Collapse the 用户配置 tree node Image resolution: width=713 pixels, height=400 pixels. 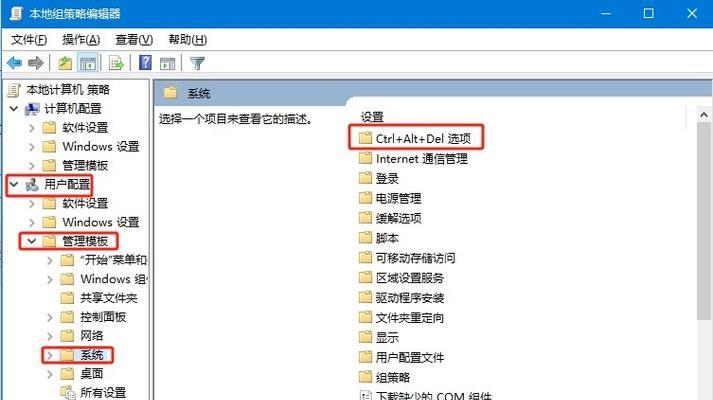click(x=14, y=185)
